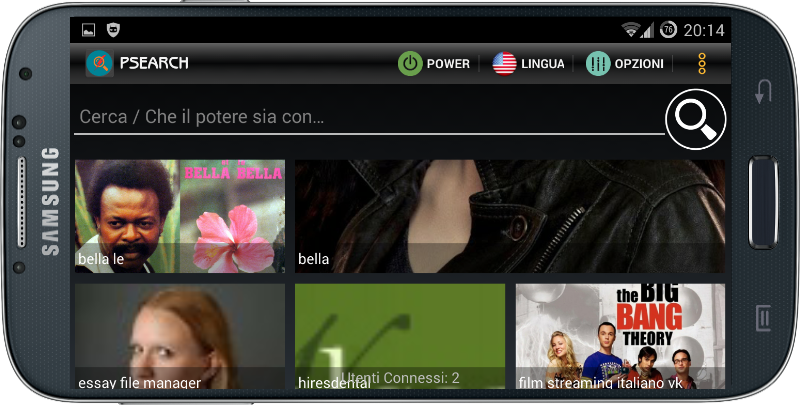800x405 pixels.
Task: Tap the magnifying glass search button
Action: click(x=695, y=119)
